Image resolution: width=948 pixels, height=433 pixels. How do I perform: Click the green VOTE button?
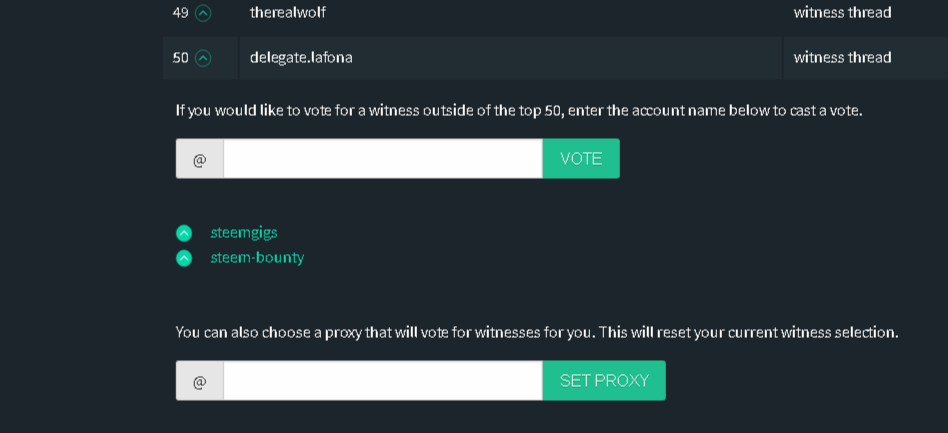click(x=581, y=158)
